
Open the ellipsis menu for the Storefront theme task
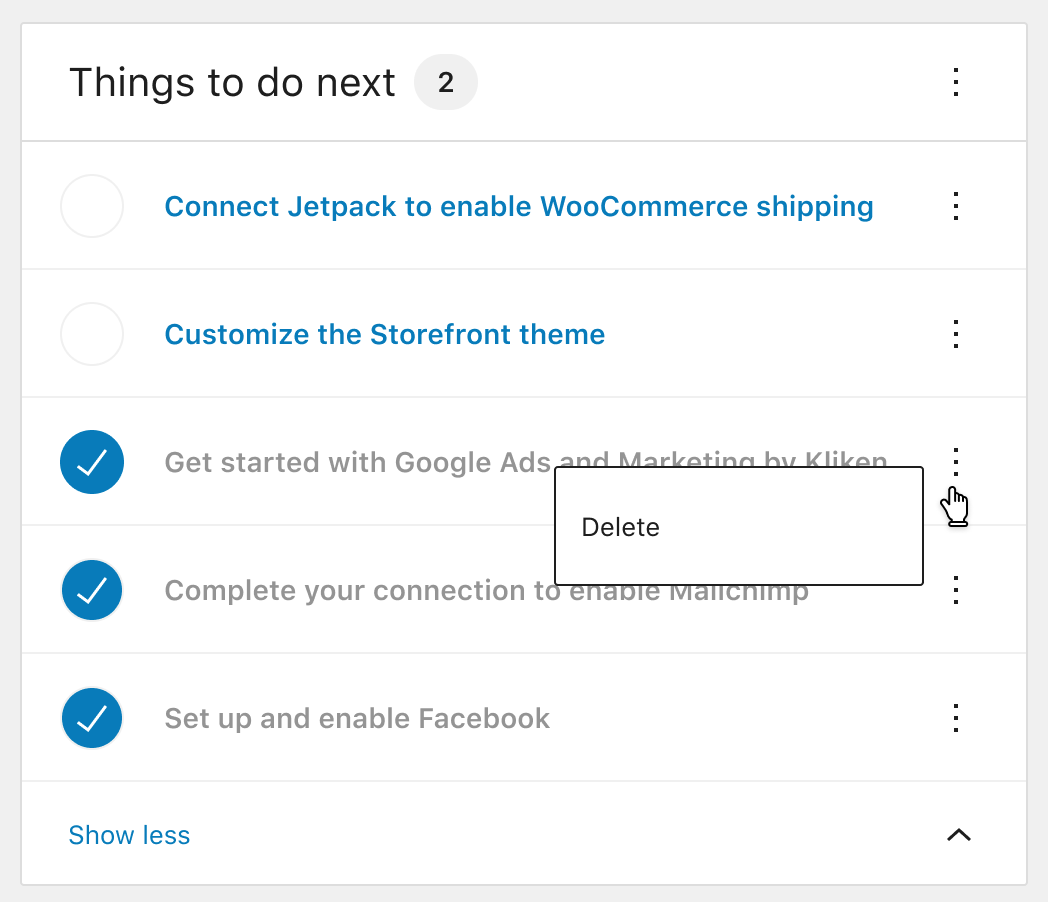click(x=955, y=334)
